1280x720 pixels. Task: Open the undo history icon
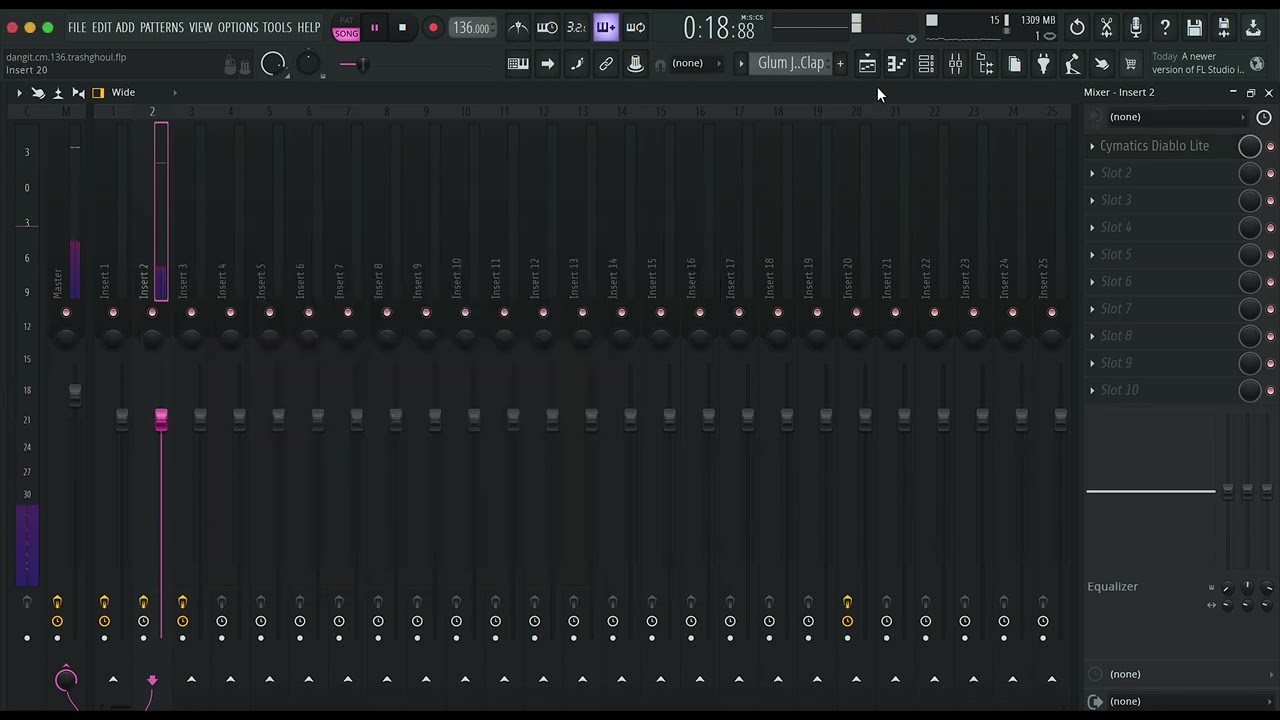[1077, 28]
